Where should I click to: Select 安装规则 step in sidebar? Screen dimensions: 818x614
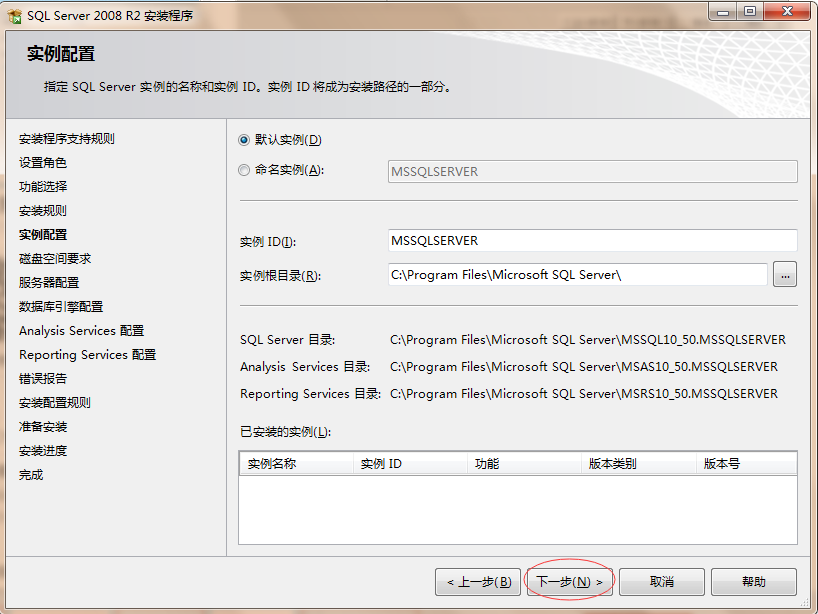pyautogui.click(x=43, y=211)
